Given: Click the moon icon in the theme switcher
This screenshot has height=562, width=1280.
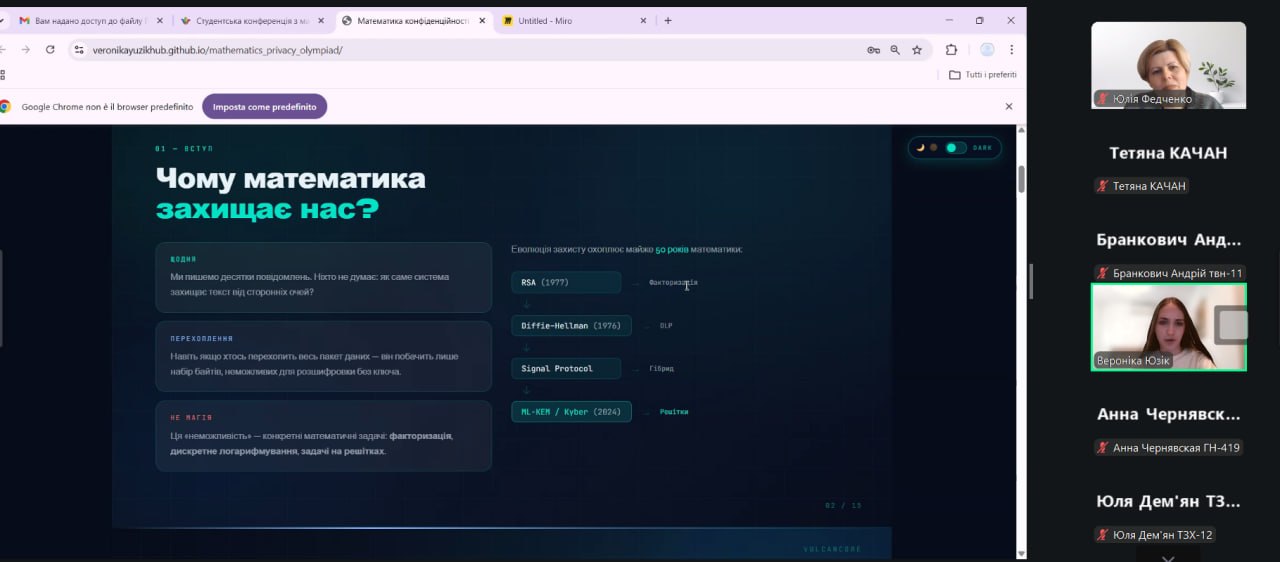Looking at the screenshot, I should [x=921, y=148].
